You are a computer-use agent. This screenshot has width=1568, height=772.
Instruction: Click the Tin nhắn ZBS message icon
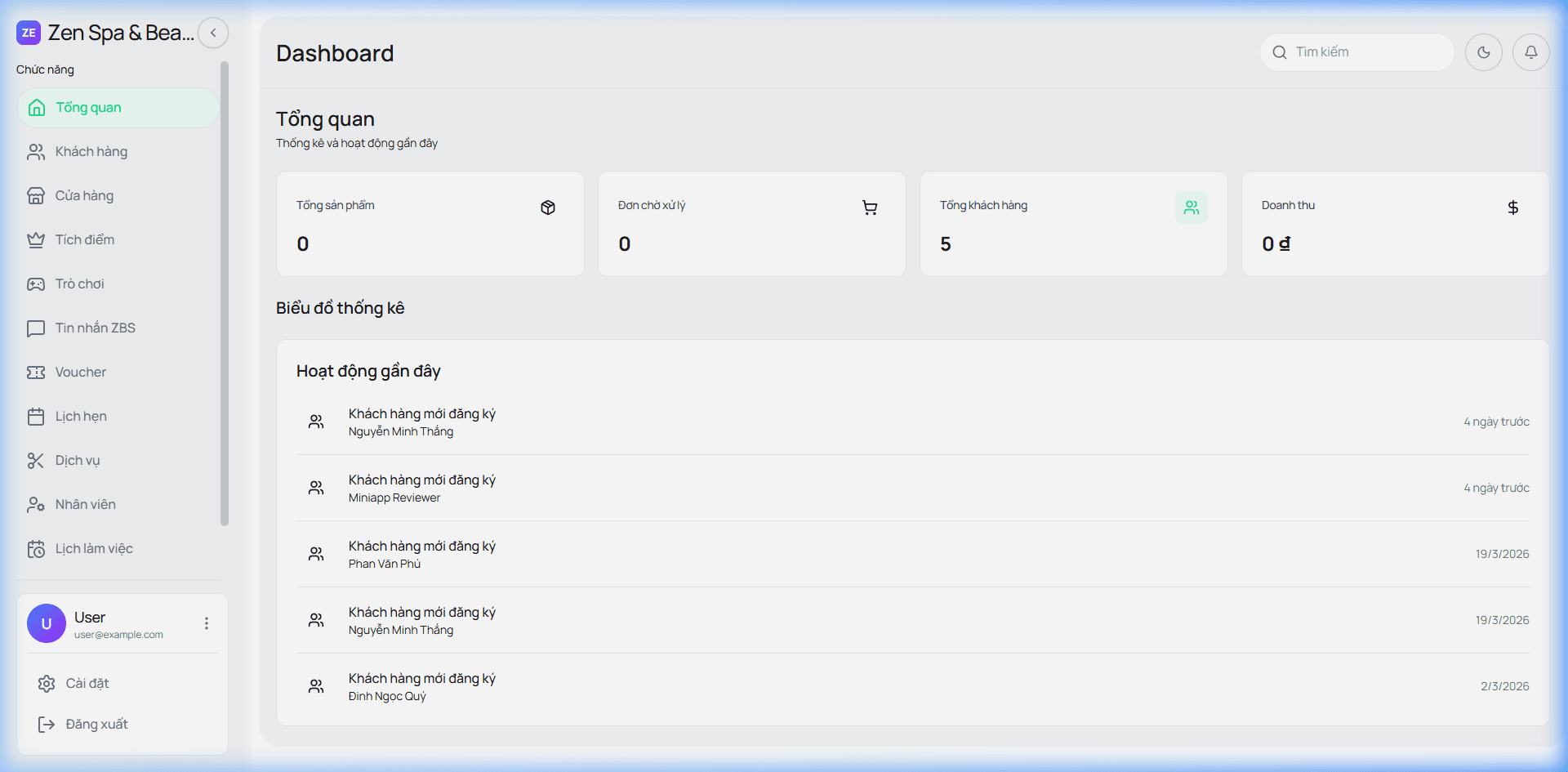(x=36, y=328)
